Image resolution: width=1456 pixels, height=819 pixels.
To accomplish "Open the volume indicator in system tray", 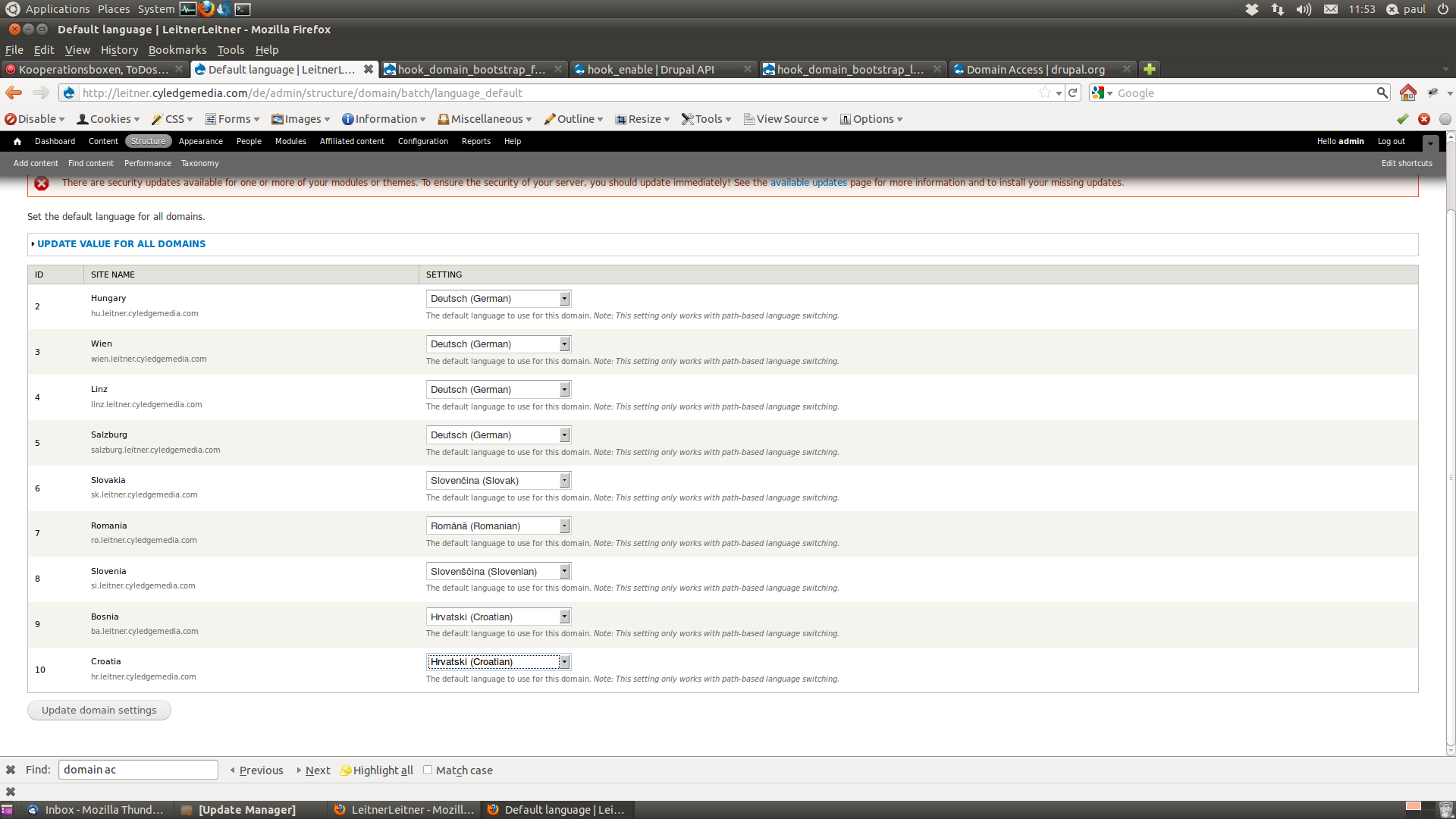I will coord(1304,9).
